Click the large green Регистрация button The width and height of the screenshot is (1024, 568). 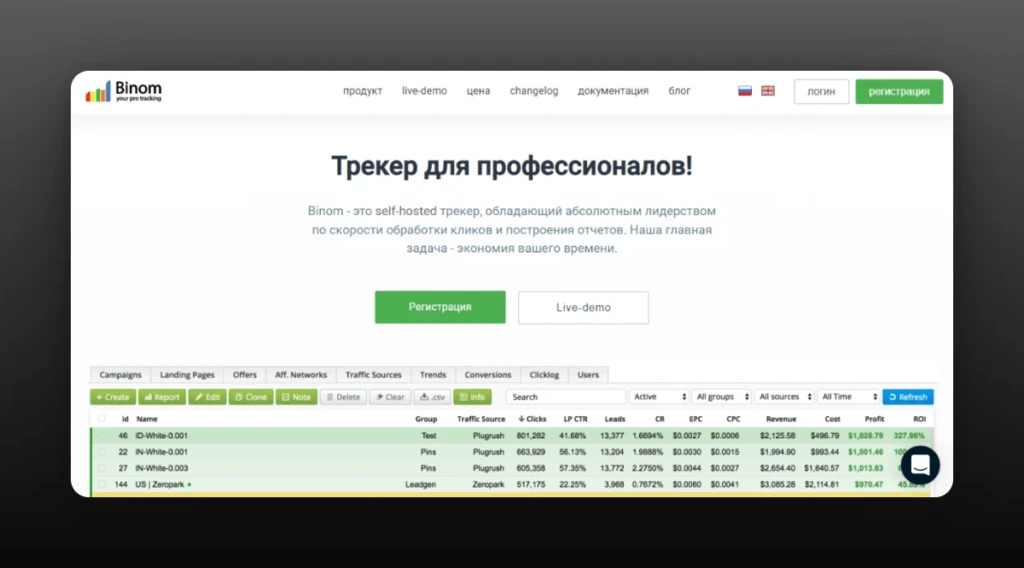coord(440,307)
